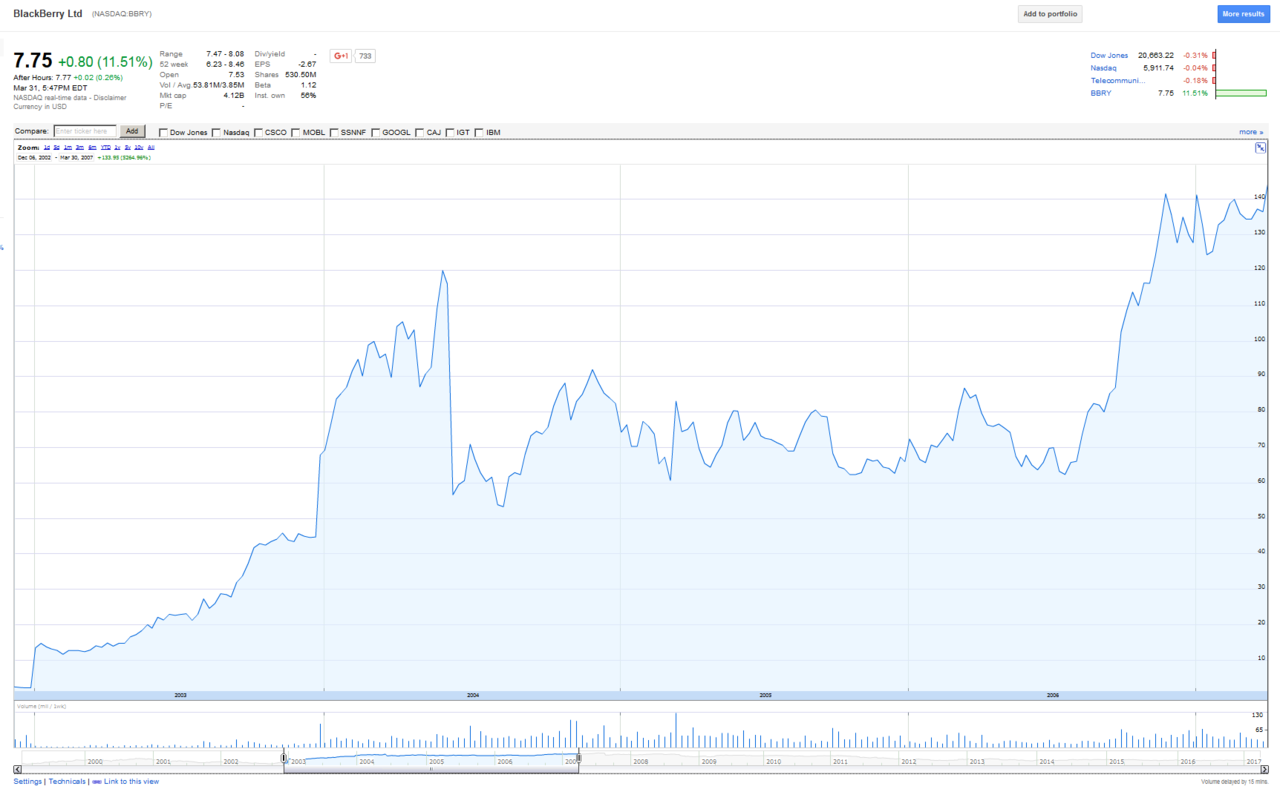Check the Nasdaq comparison checkbox
1280x789 pixels.
(216, 132)
